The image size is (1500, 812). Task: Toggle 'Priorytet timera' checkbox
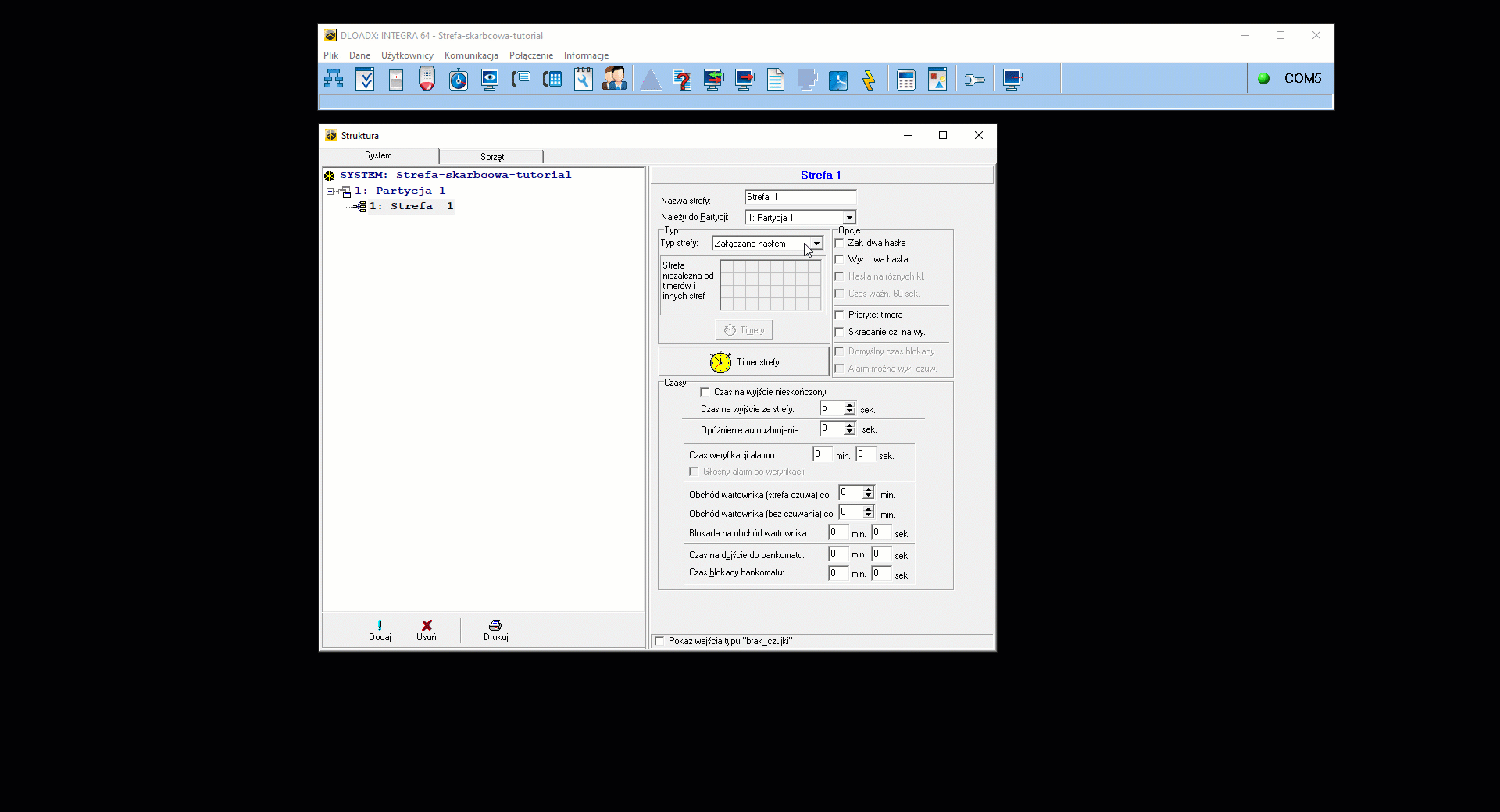point(840,315)
